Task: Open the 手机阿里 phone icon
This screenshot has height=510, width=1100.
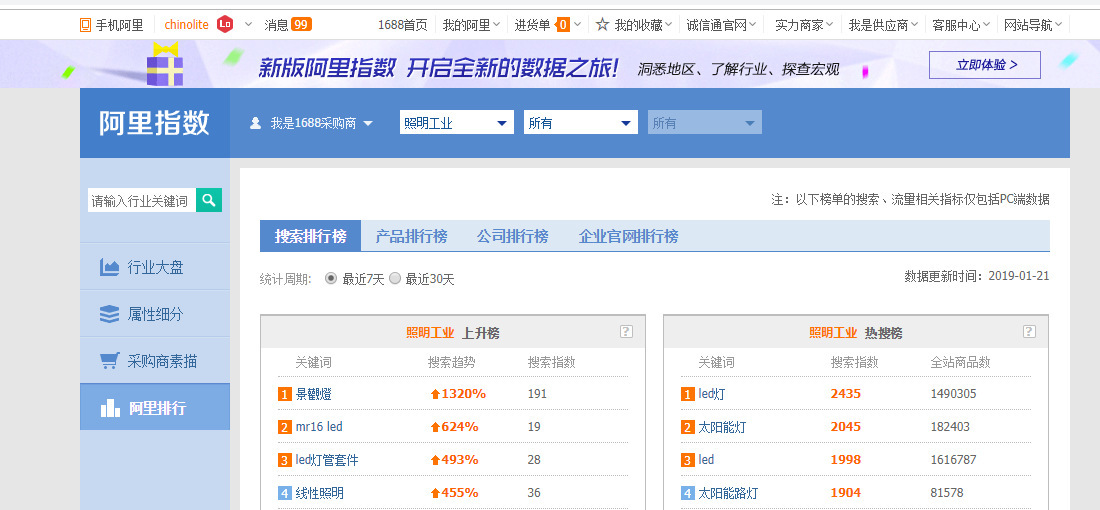Action: 86,25
